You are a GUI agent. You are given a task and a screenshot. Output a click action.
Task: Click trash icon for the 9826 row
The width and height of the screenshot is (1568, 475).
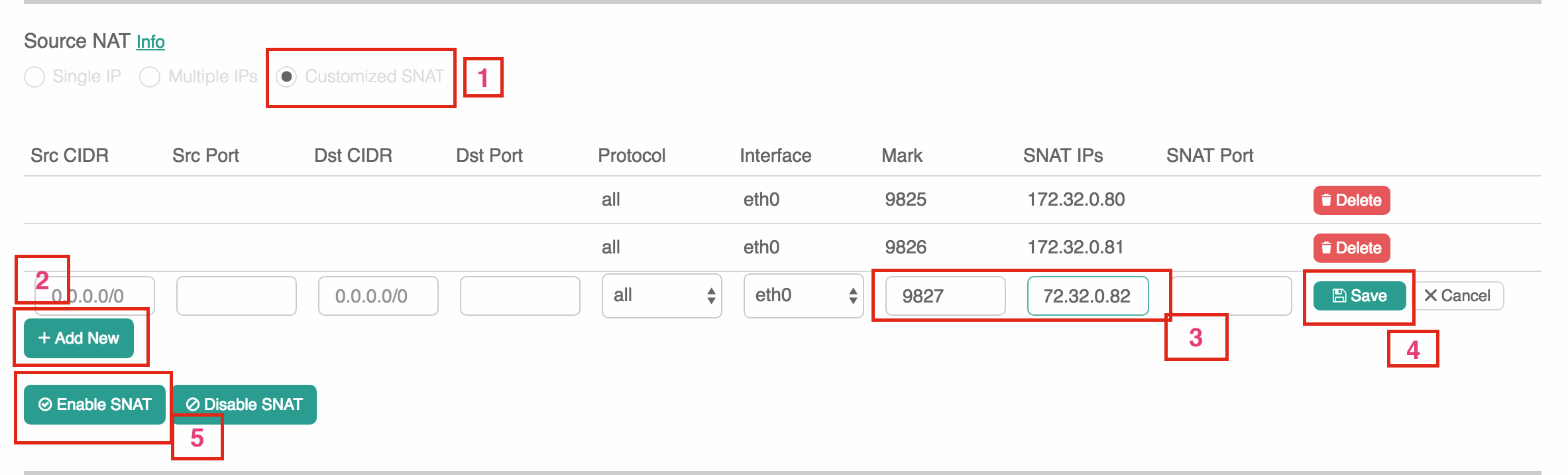pyautogui.click(x=1326, y=248)
